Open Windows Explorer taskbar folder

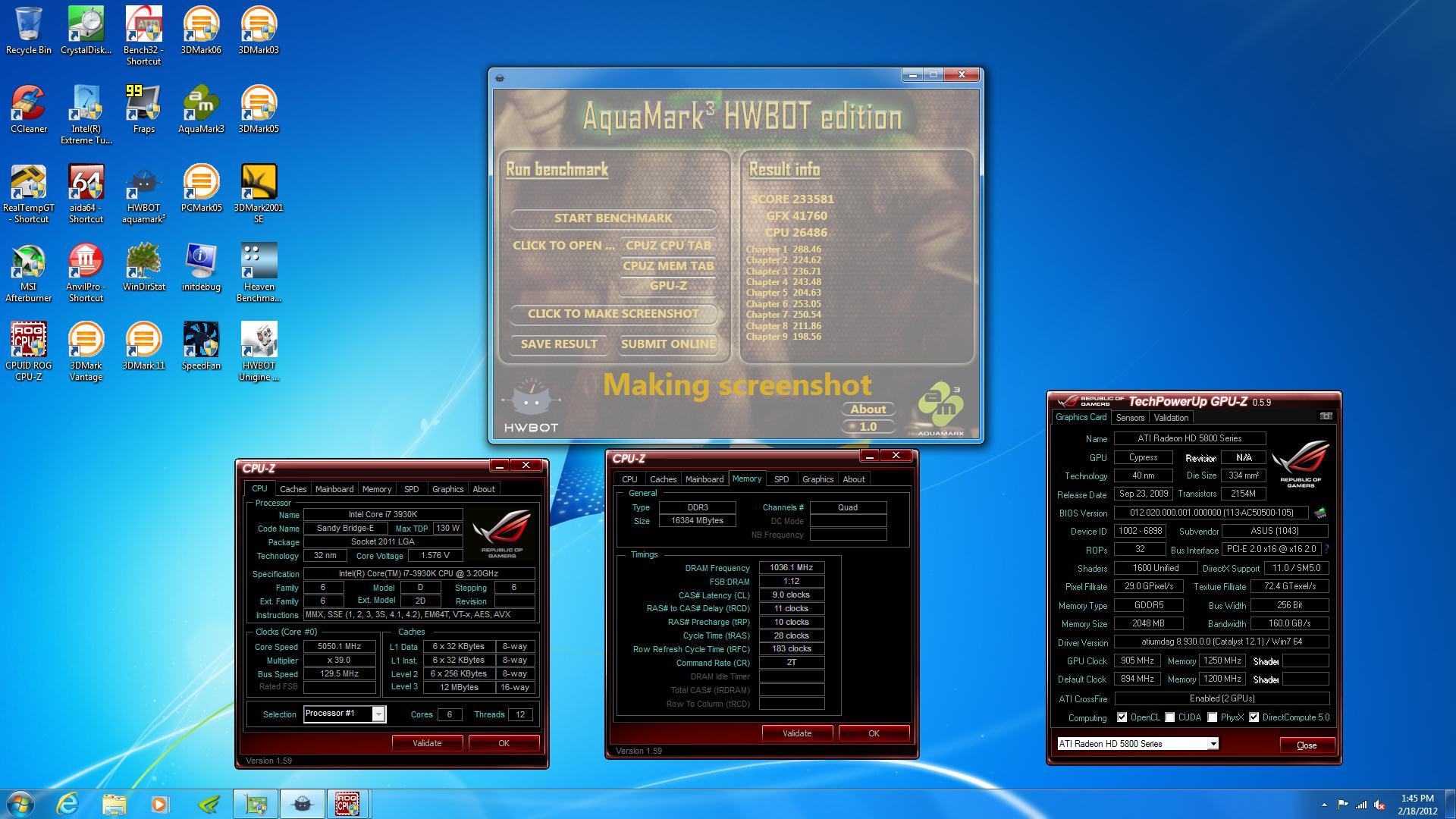click(114, 804)
